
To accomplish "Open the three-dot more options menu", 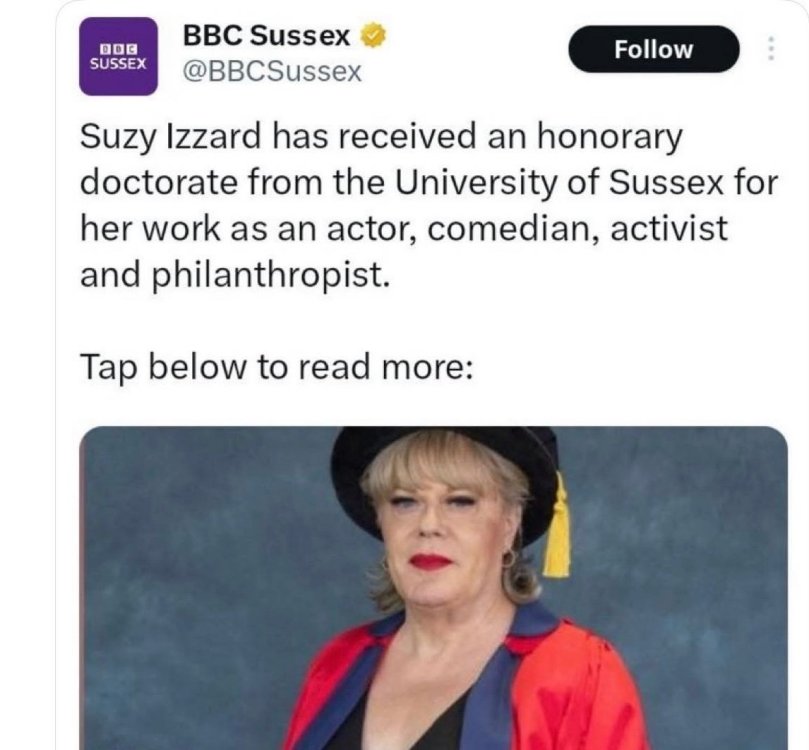I will (x=771, y=49).
